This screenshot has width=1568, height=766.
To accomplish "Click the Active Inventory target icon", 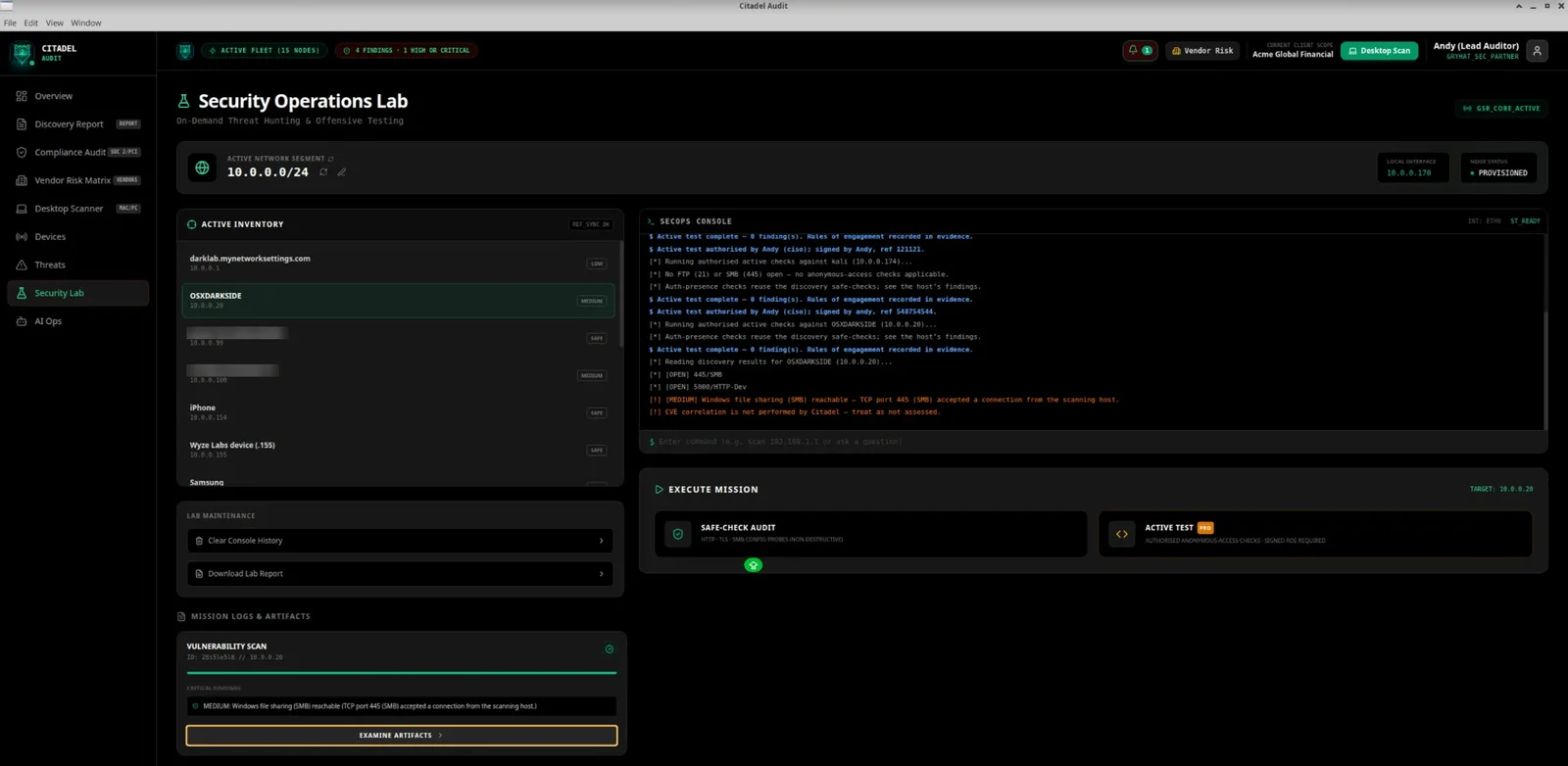I will point(192,224).
